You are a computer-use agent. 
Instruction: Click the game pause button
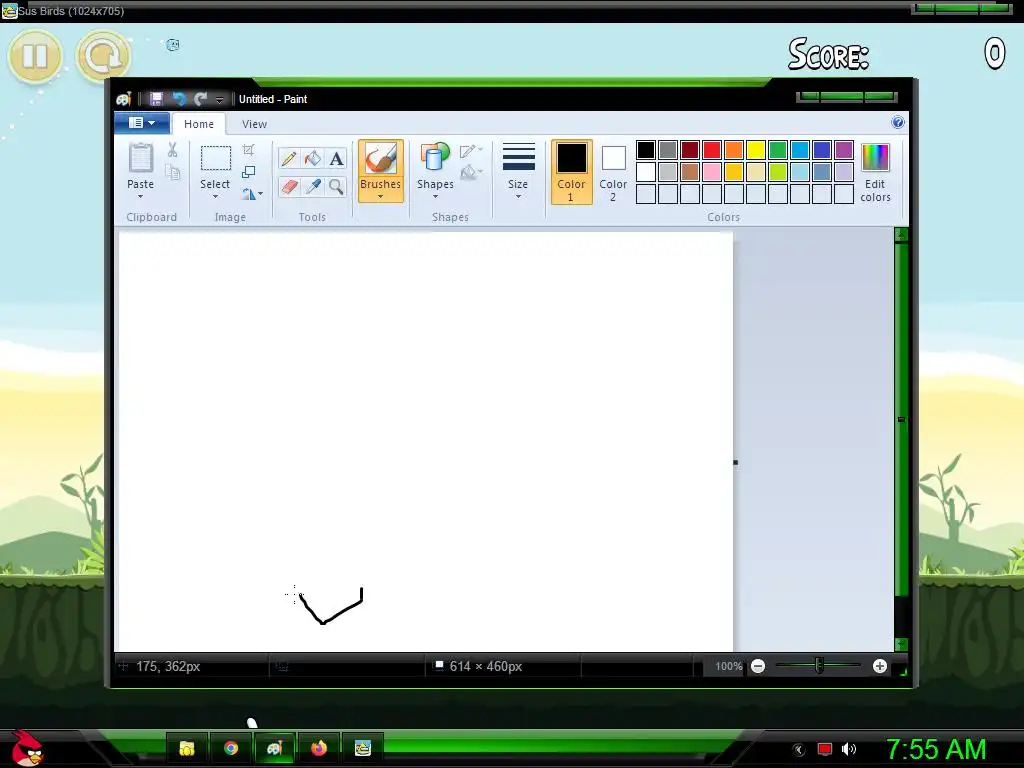(x=35, y=56)
